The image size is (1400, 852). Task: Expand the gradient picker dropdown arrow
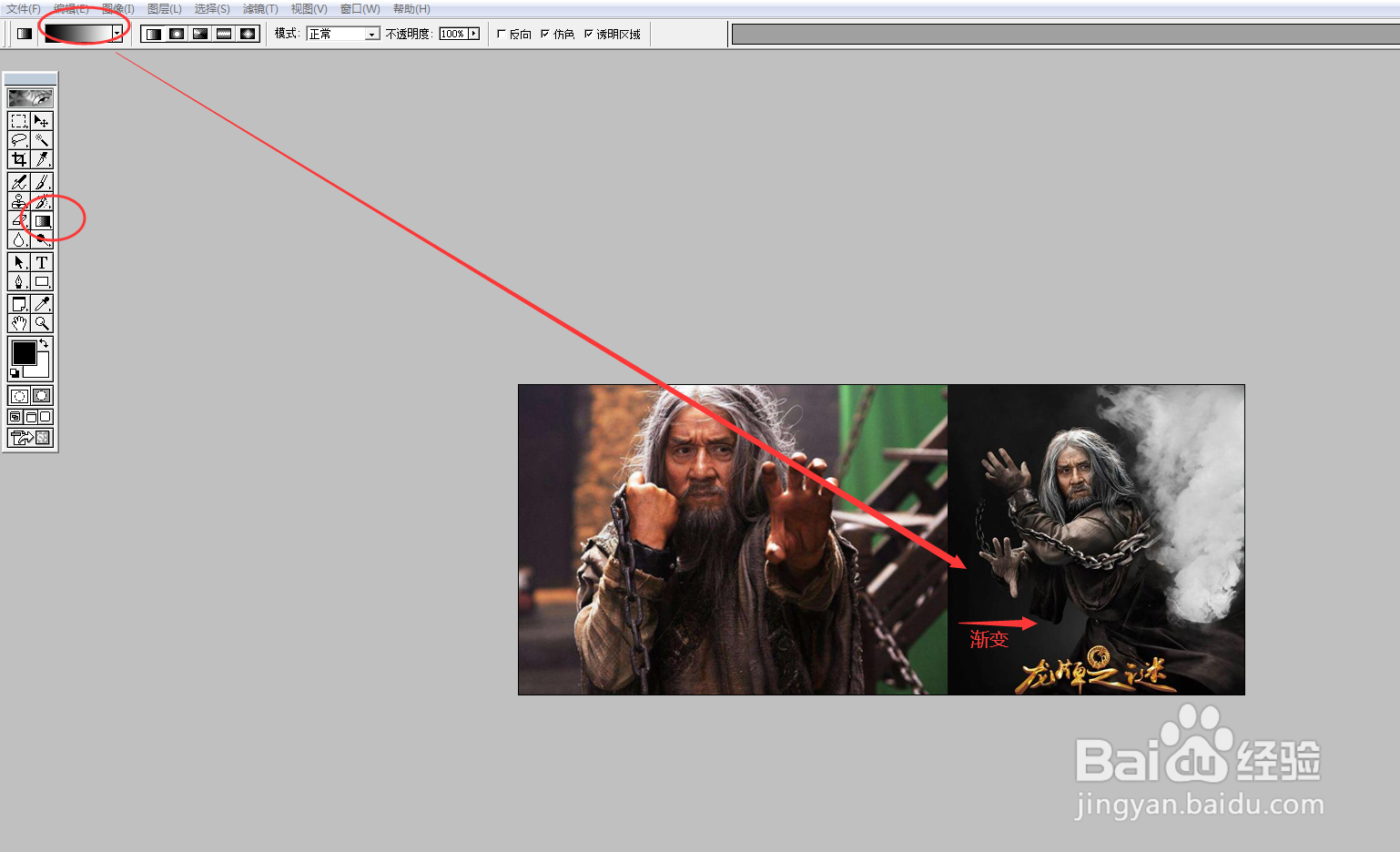(117, 33)
